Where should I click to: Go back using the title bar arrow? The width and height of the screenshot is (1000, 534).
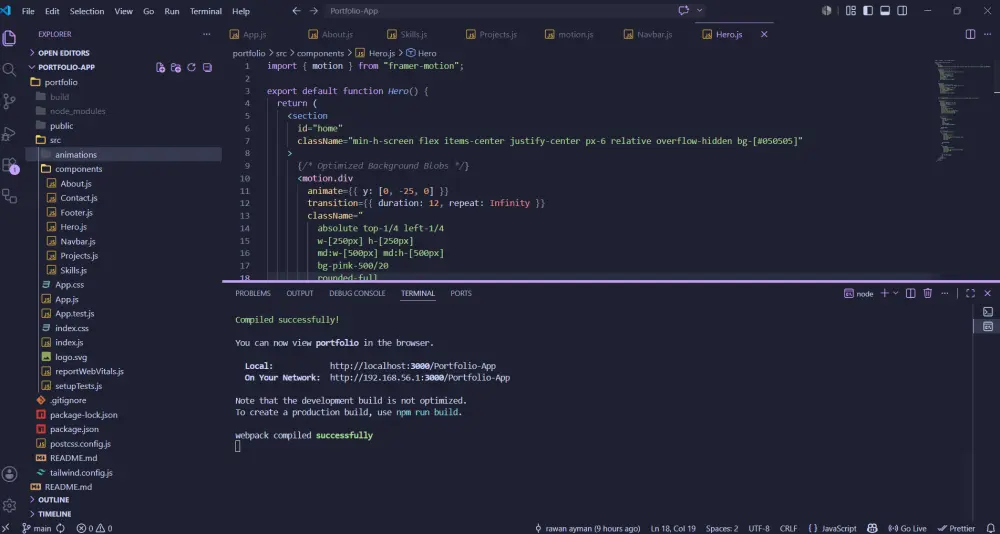coord(297,11)
